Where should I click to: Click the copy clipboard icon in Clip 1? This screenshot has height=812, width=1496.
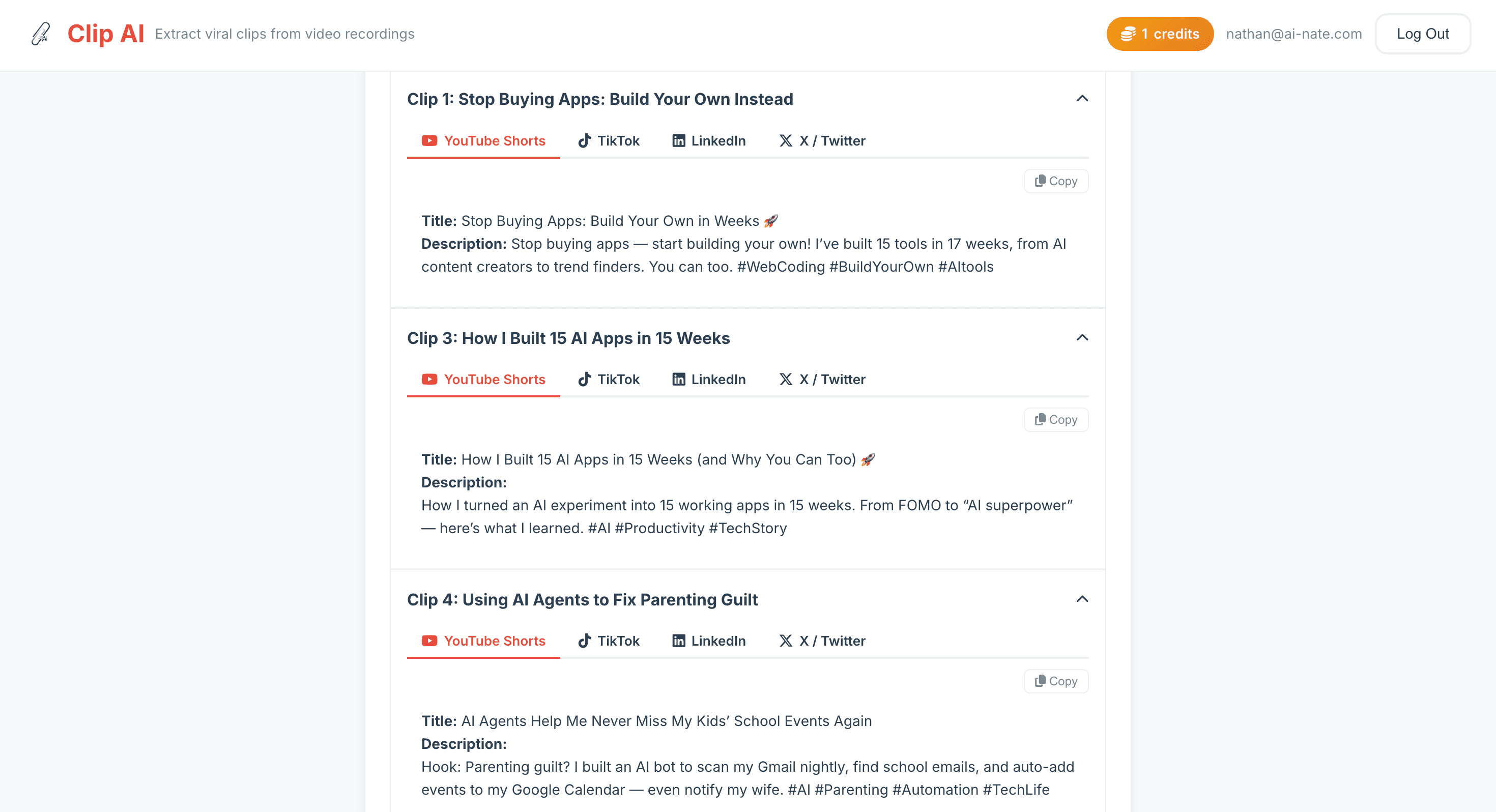point(1040,181)
